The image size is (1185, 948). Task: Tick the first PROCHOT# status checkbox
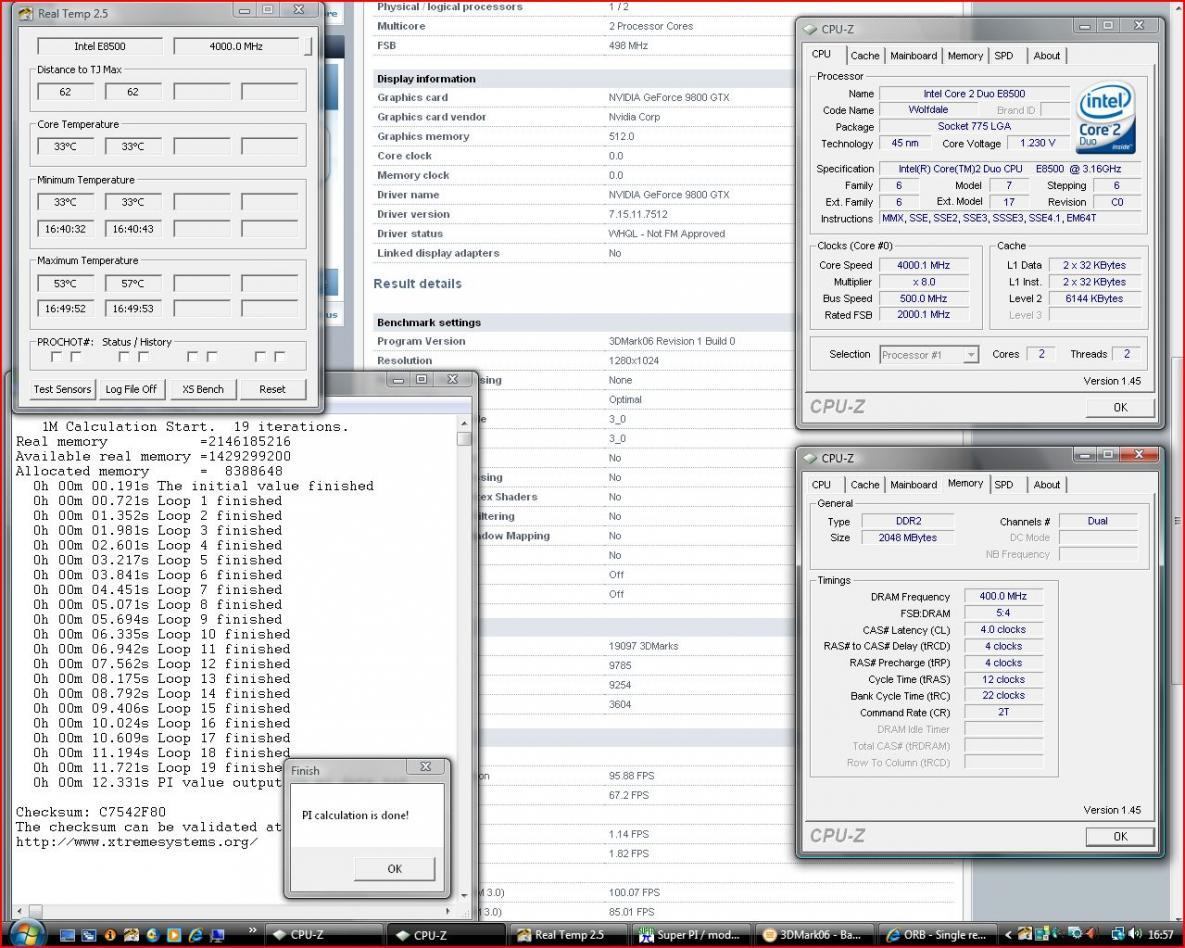(56, 357)
